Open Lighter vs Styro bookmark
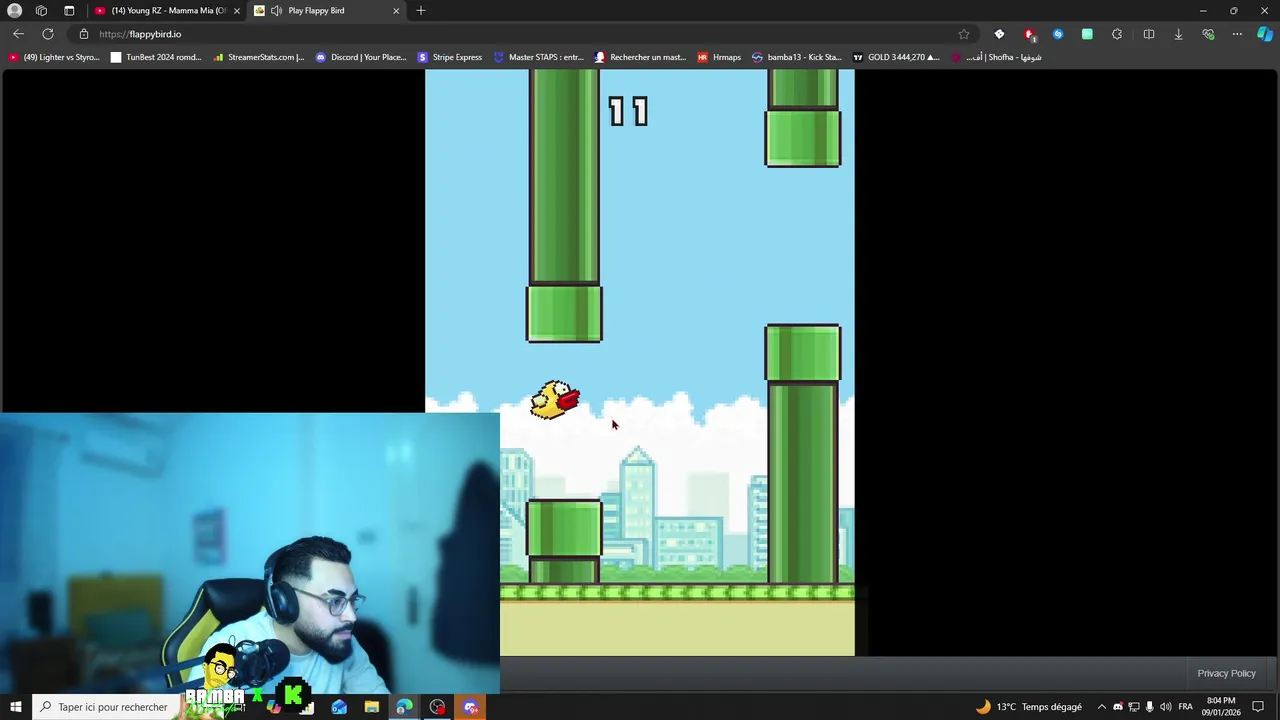1280x720 pixels. [54, 57]
